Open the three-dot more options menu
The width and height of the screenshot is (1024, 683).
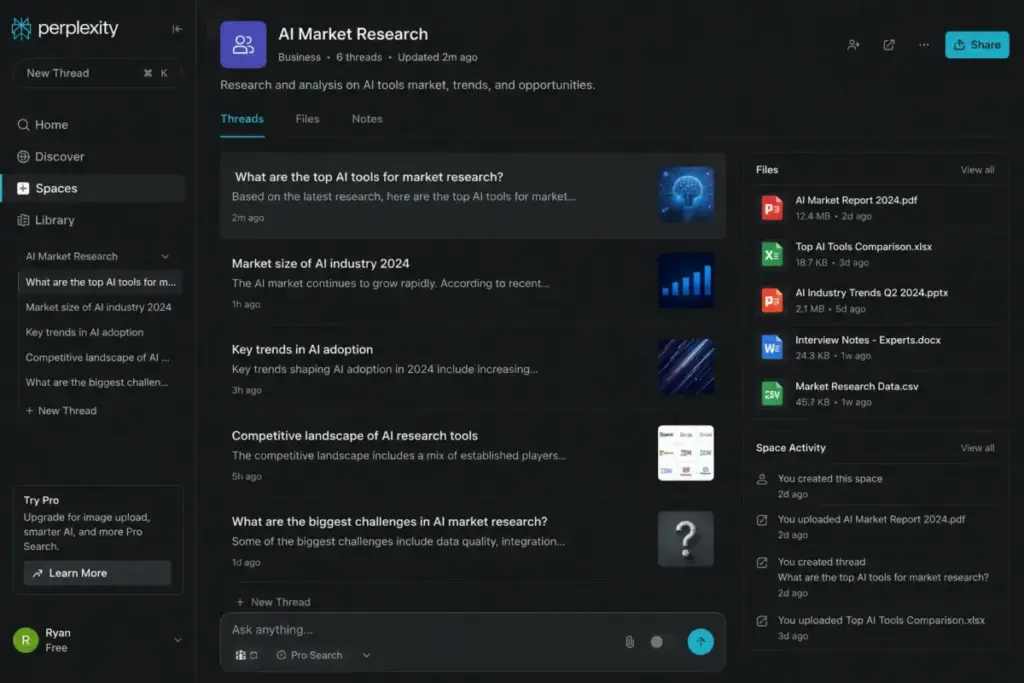point(923,45)
